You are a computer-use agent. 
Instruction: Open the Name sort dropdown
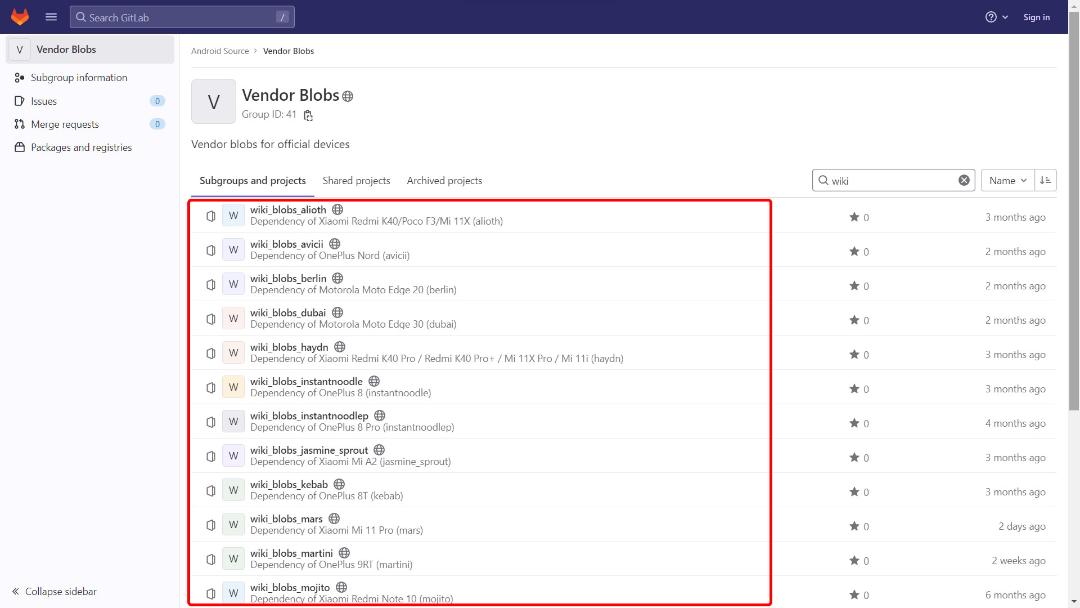[1007, 180]
